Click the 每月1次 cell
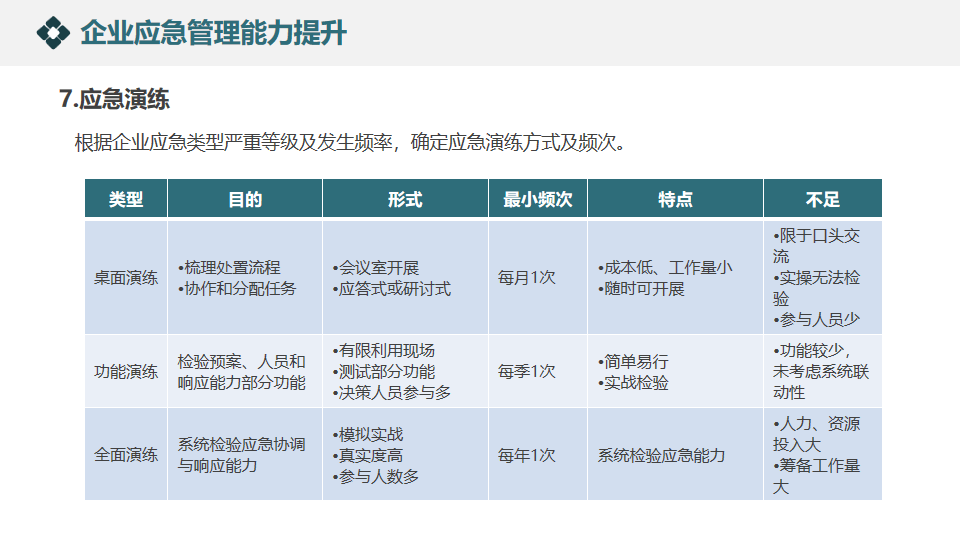Screen dimensions: 960x540 coord(538,277)
